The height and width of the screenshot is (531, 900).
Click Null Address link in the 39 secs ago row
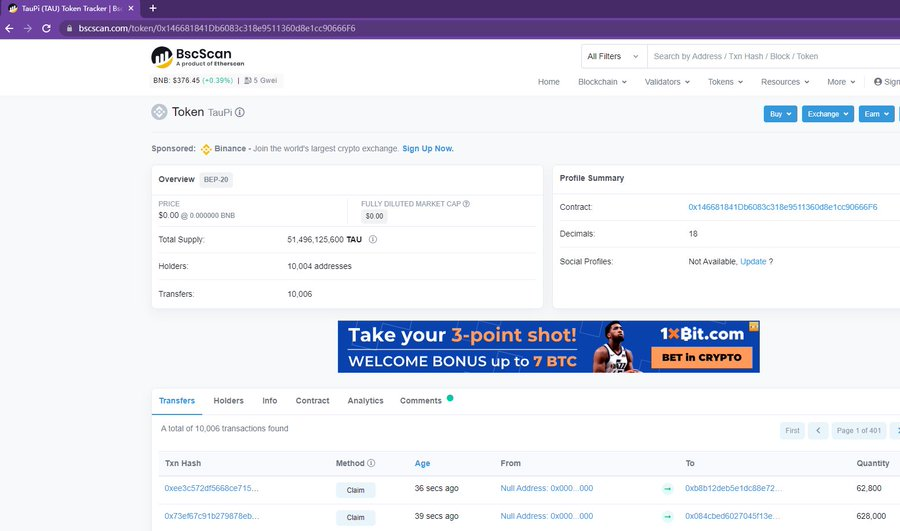546,516
